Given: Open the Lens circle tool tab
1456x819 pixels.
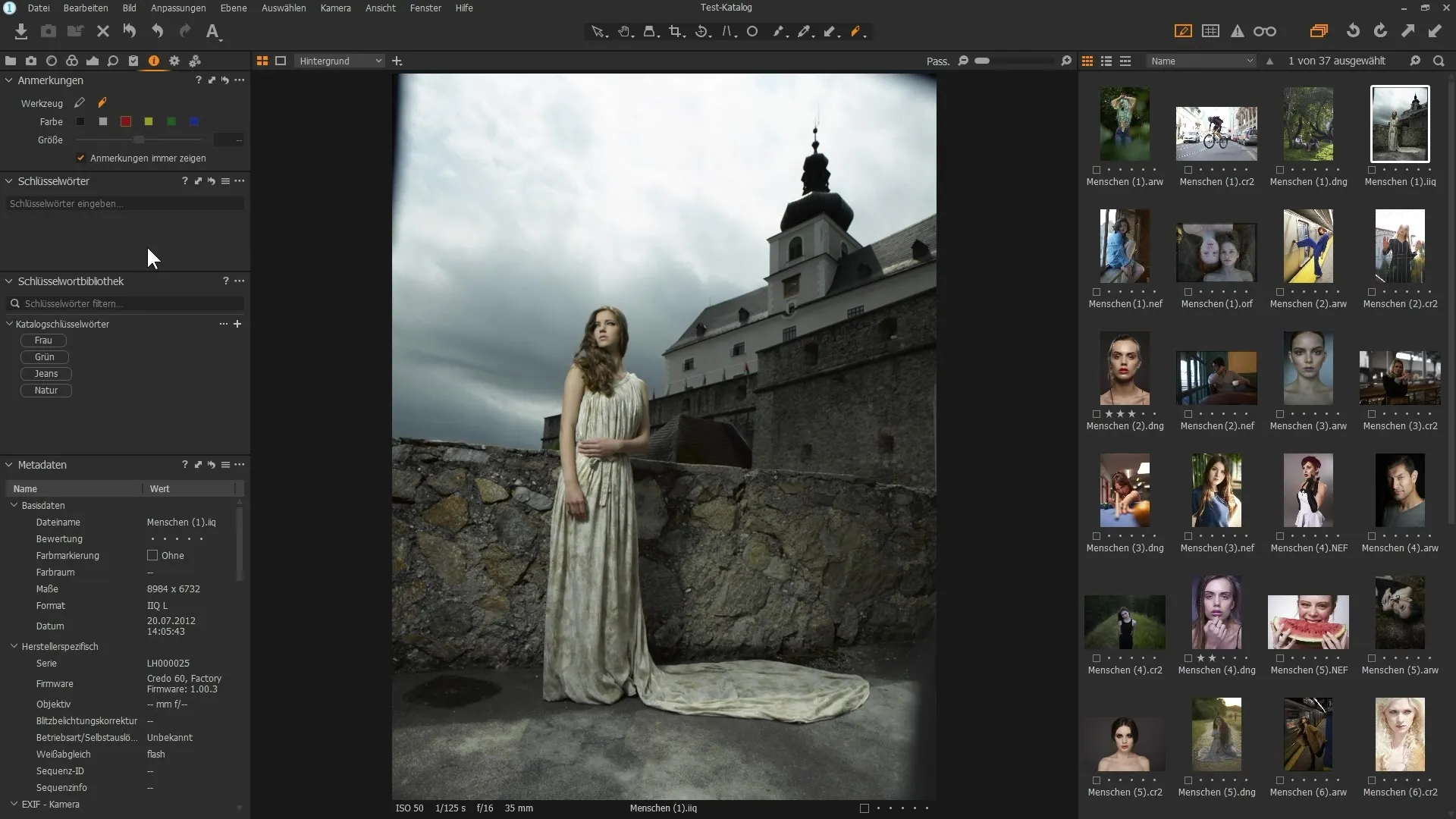Looking at the screenshot, I should coord(52,61).
